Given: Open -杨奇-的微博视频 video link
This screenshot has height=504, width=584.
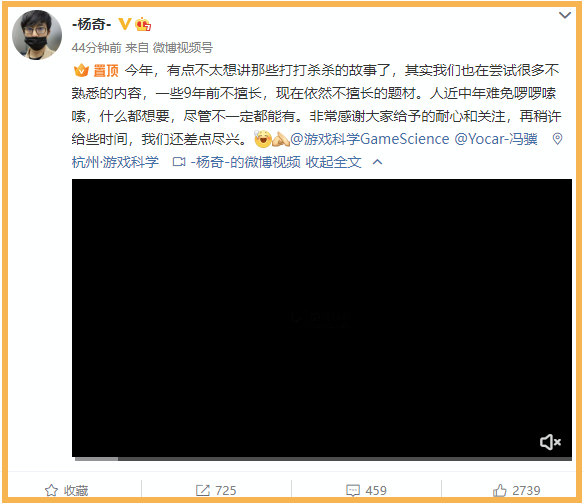Looking at the screenshot, I should [x=245, y=162].
